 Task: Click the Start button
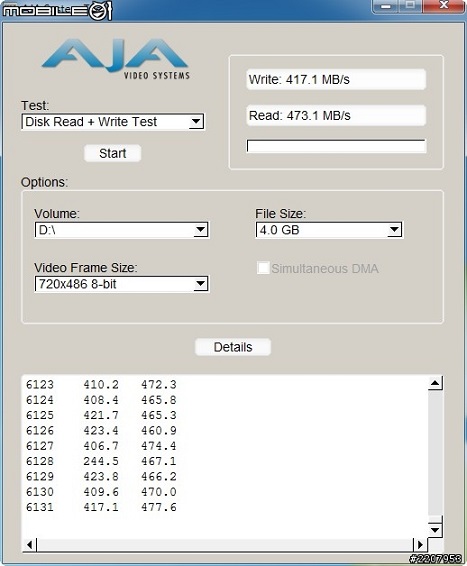[112, 153]
